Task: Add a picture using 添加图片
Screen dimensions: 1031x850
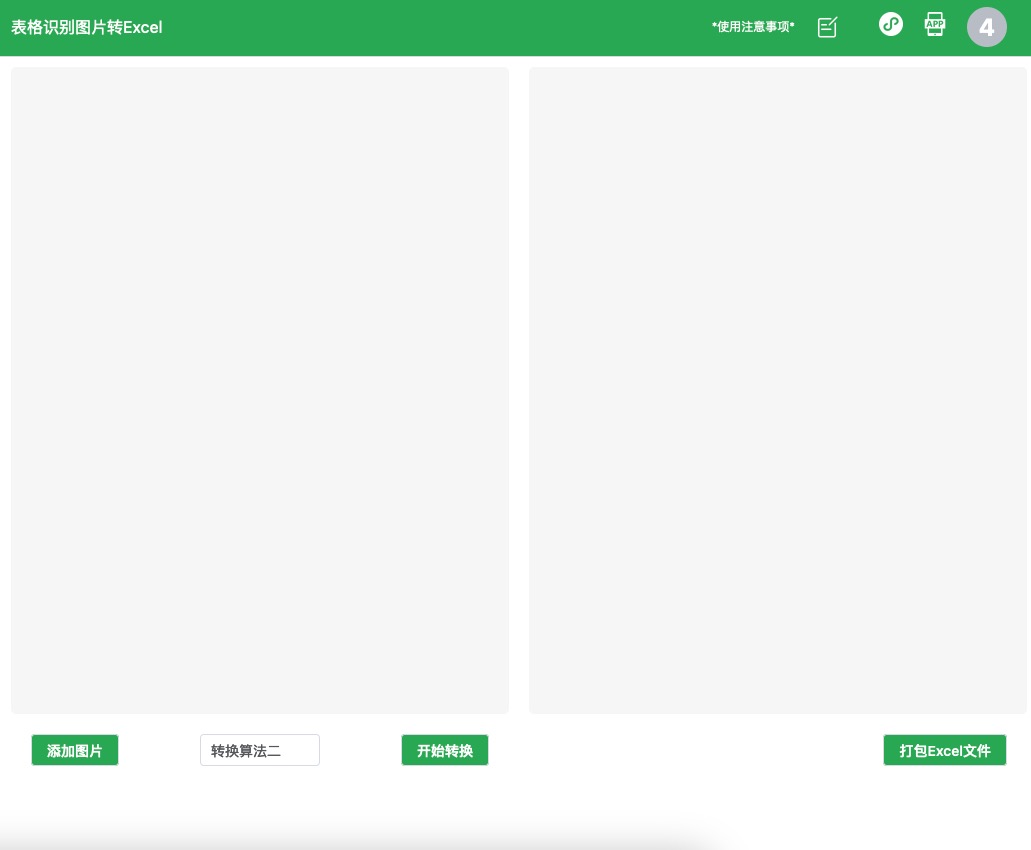Action: pyautogui.click(x=75, y=750)
